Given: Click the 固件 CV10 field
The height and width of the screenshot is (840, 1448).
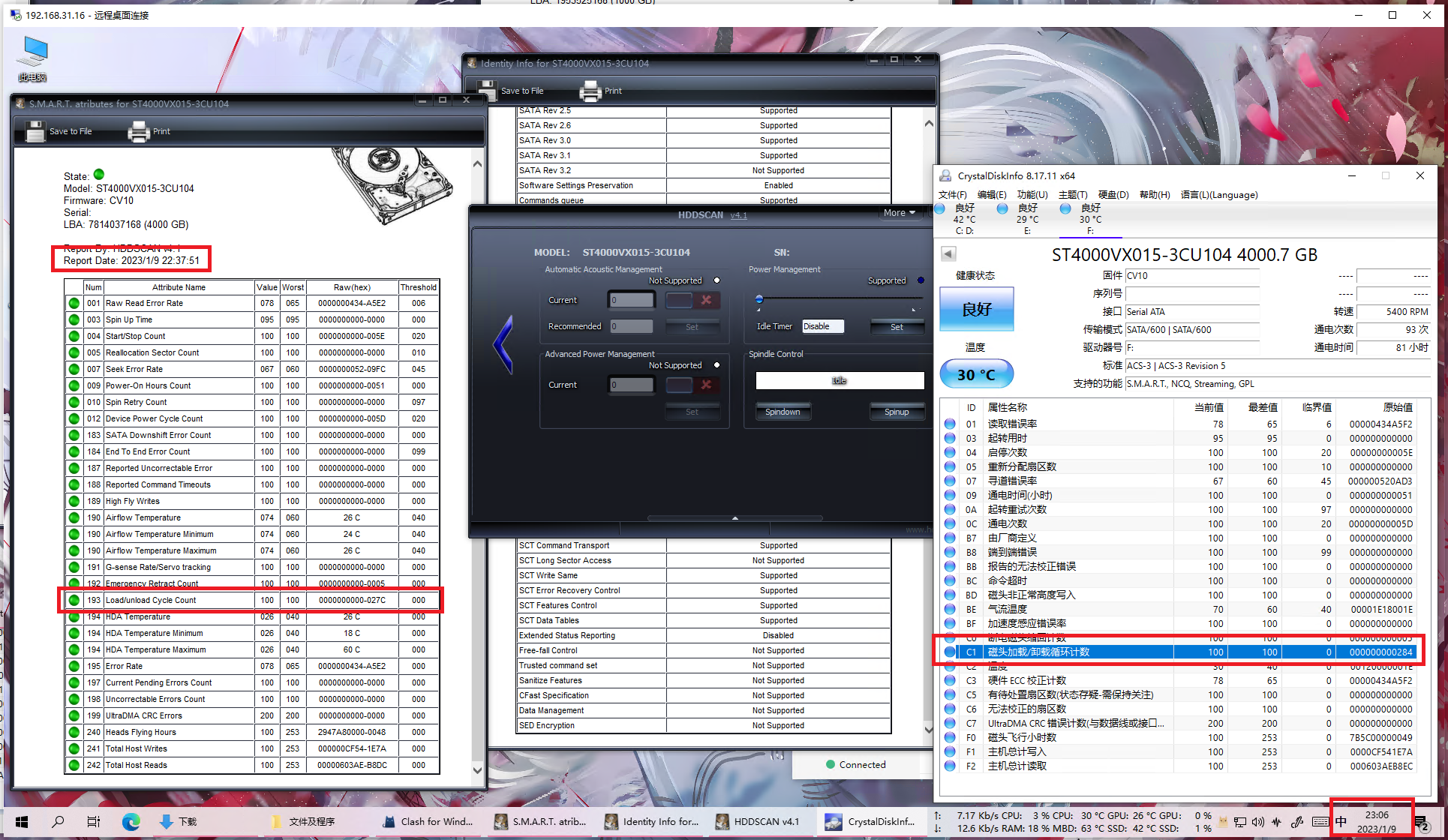Looking at the screenshot, I should 1192,276.
